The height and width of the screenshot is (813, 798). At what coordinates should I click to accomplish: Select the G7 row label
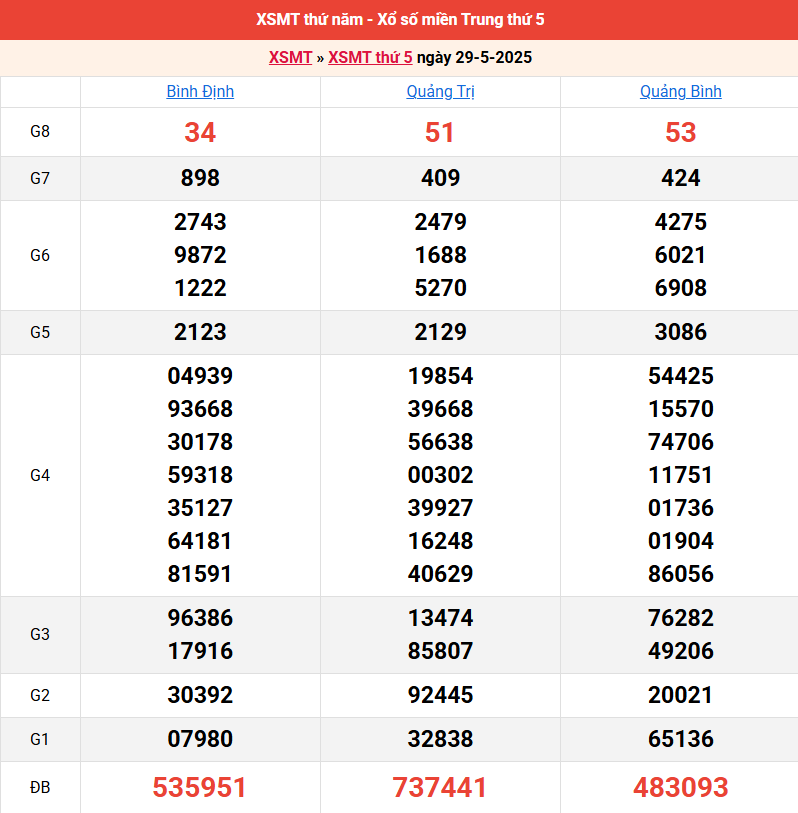[x=40, y=178]
